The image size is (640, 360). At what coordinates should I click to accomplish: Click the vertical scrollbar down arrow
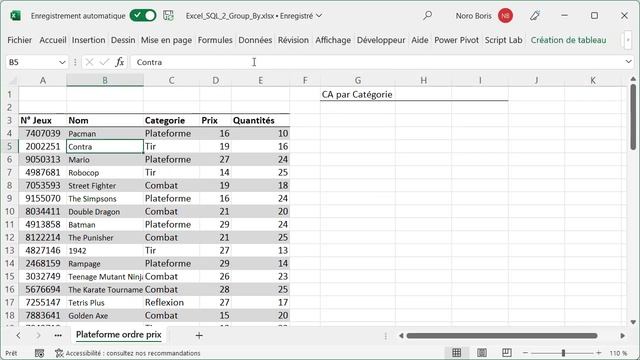pyautogui.click(x=633, y=322)
